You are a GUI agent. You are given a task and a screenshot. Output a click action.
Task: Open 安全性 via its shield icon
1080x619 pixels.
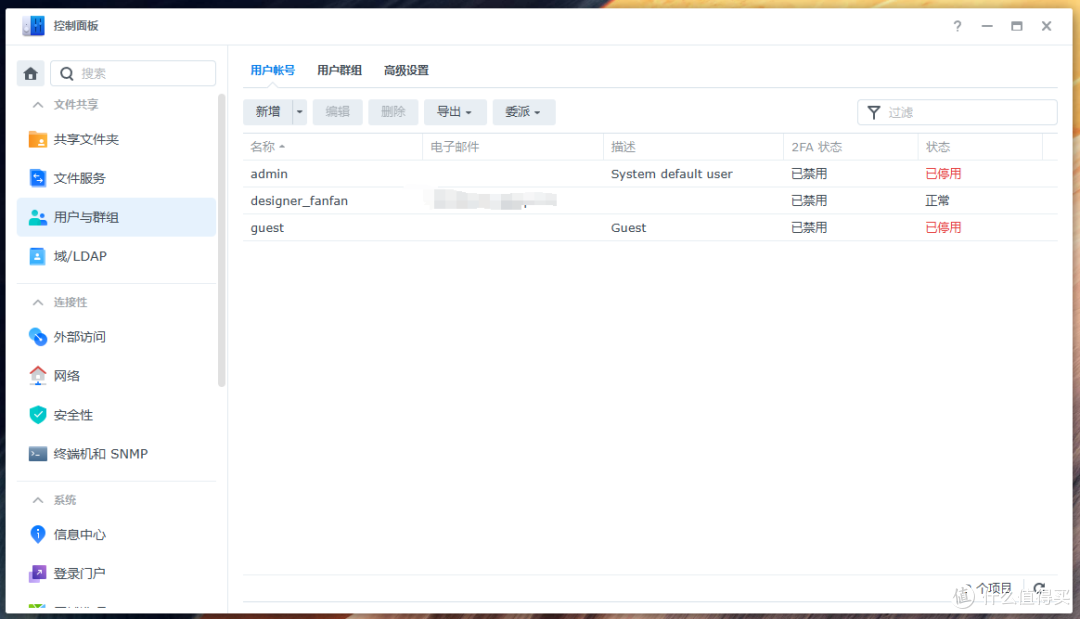coord(37,415)
